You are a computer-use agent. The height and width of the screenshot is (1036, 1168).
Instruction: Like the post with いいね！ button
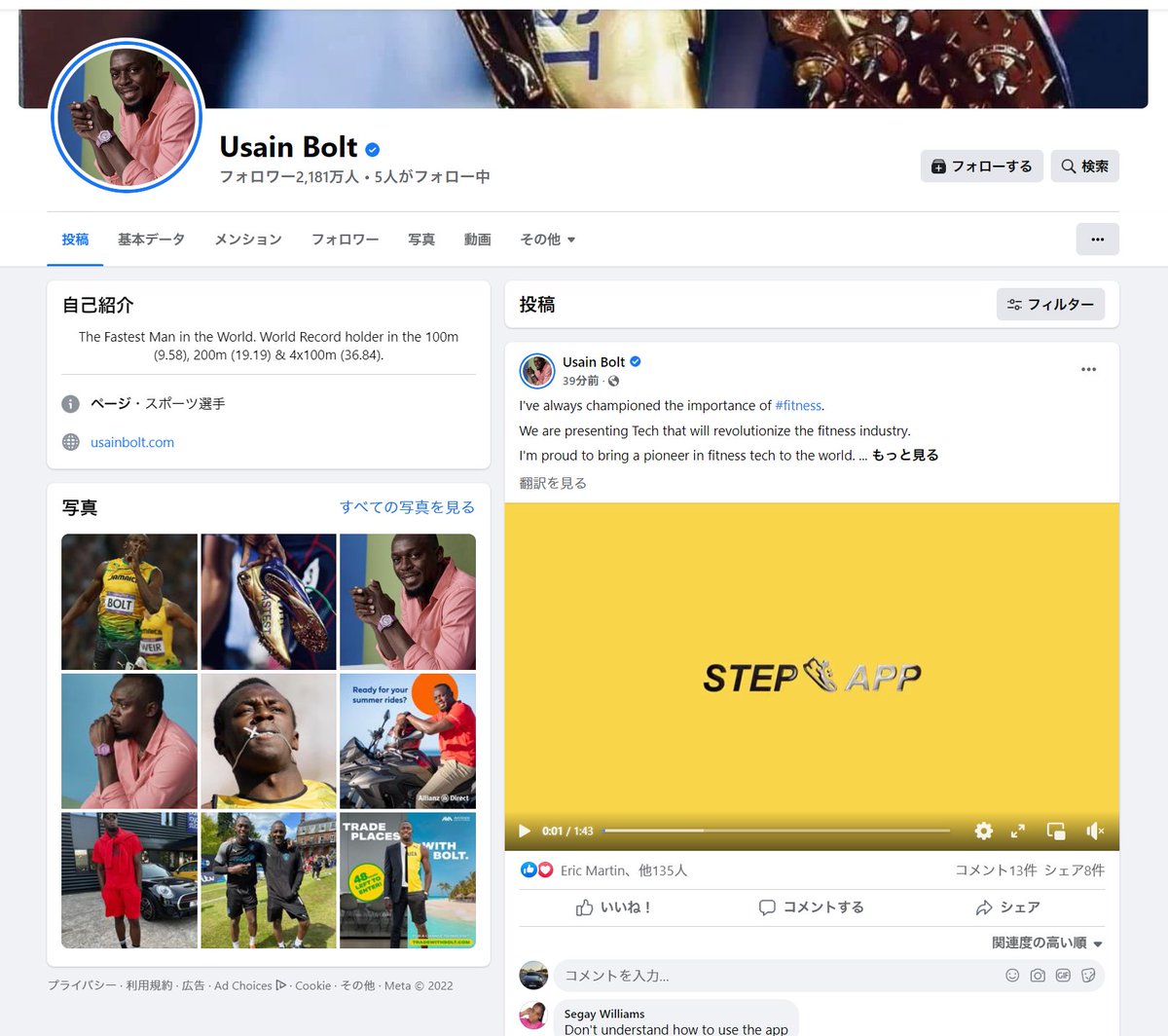coord(613,907)
